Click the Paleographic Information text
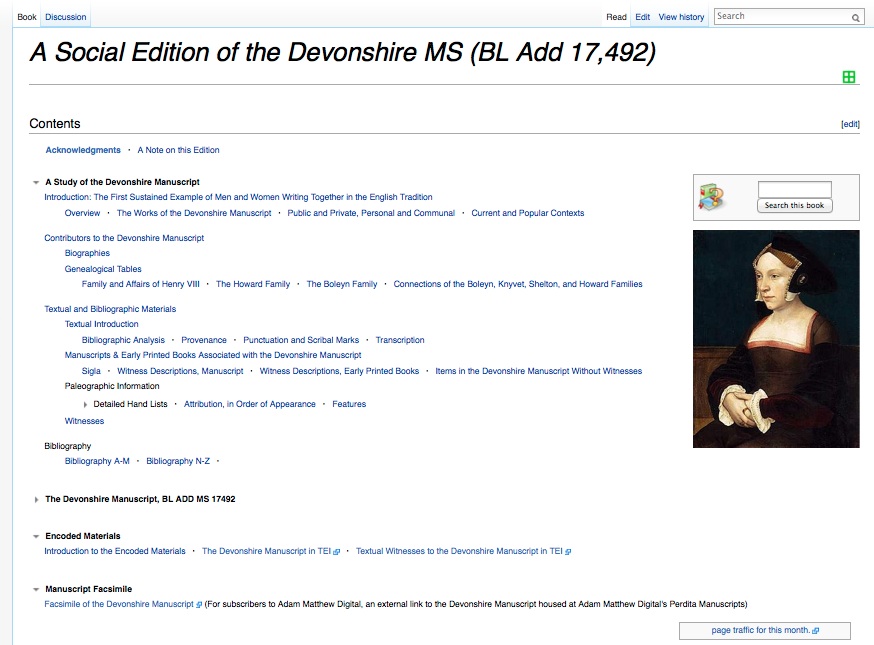This screenshot has height=645, width=874. coord(112,386)
